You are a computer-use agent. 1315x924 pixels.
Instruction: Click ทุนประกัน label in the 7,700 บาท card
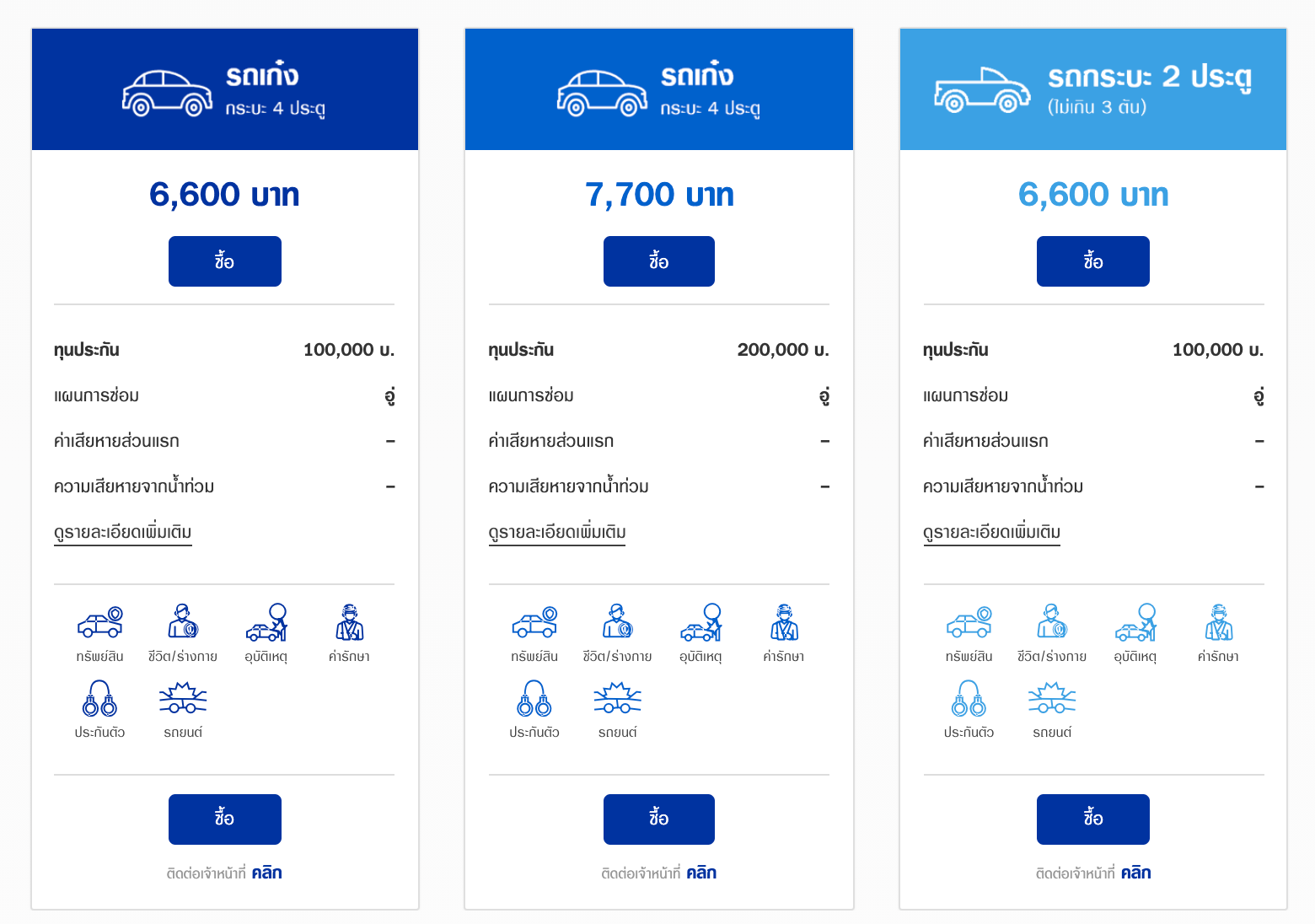tap(521, 350)
